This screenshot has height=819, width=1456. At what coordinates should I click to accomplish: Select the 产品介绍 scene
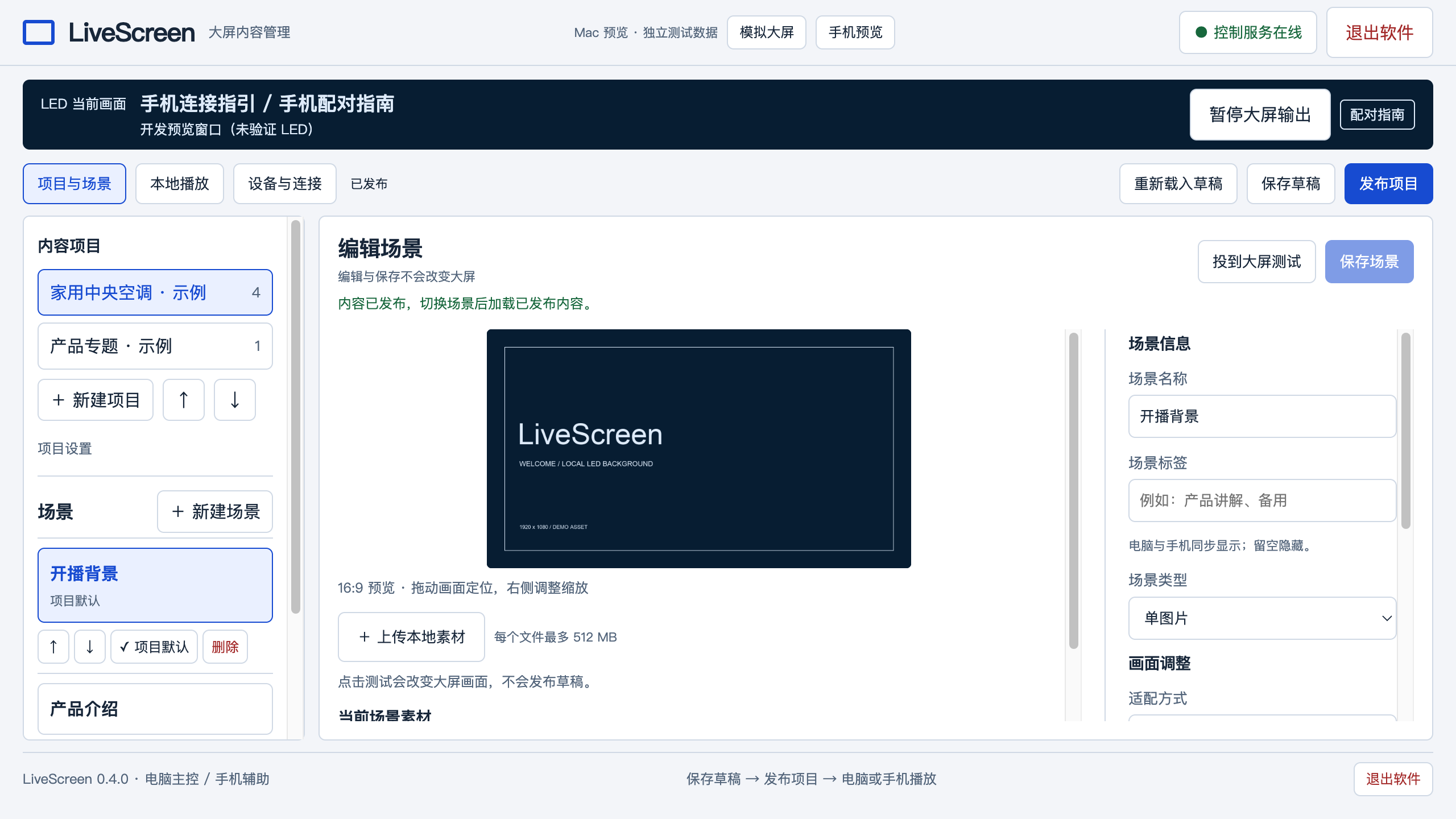(x=155, y=709)
